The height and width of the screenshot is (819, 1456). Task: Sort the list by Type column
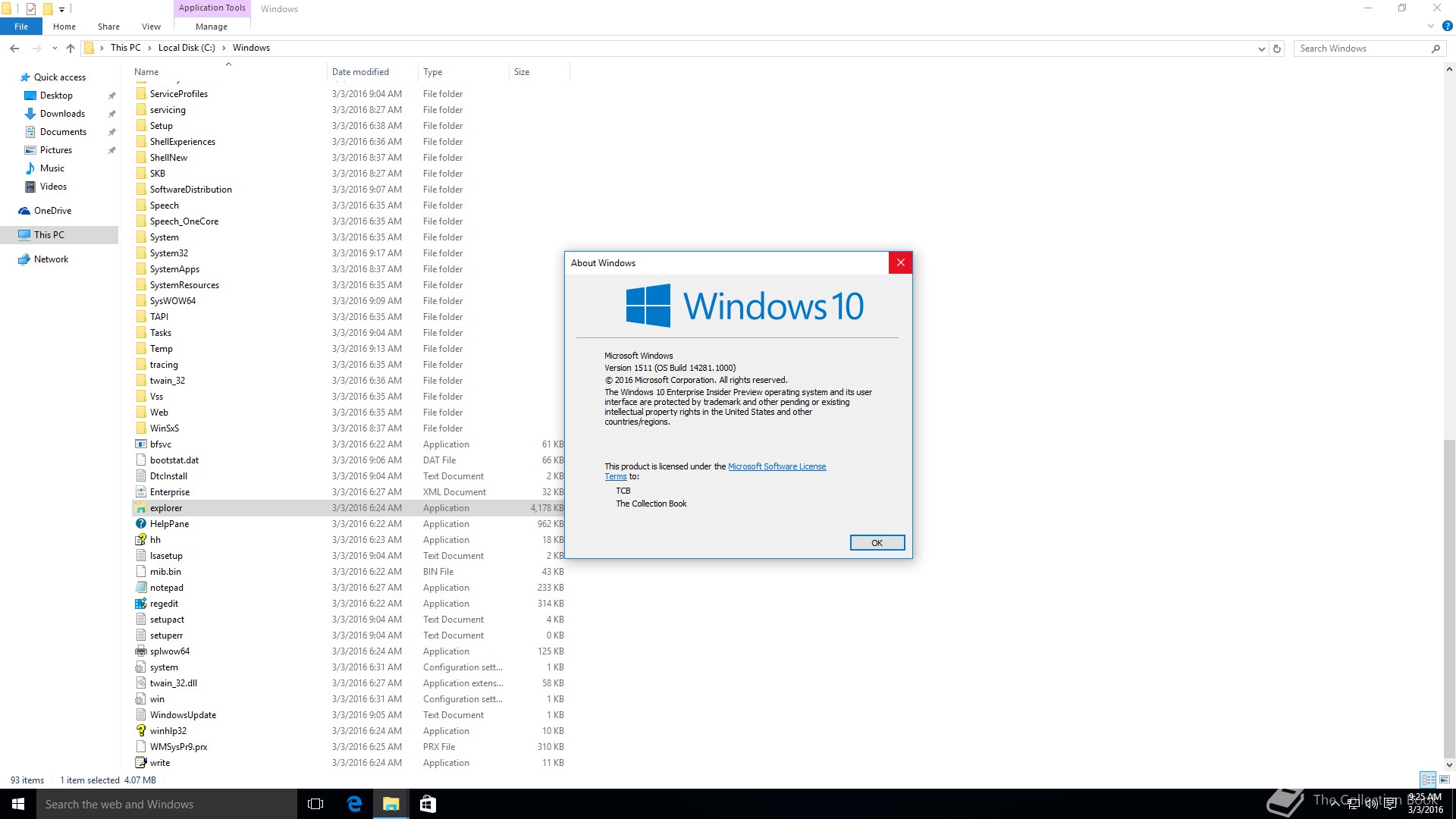point(463,72)
